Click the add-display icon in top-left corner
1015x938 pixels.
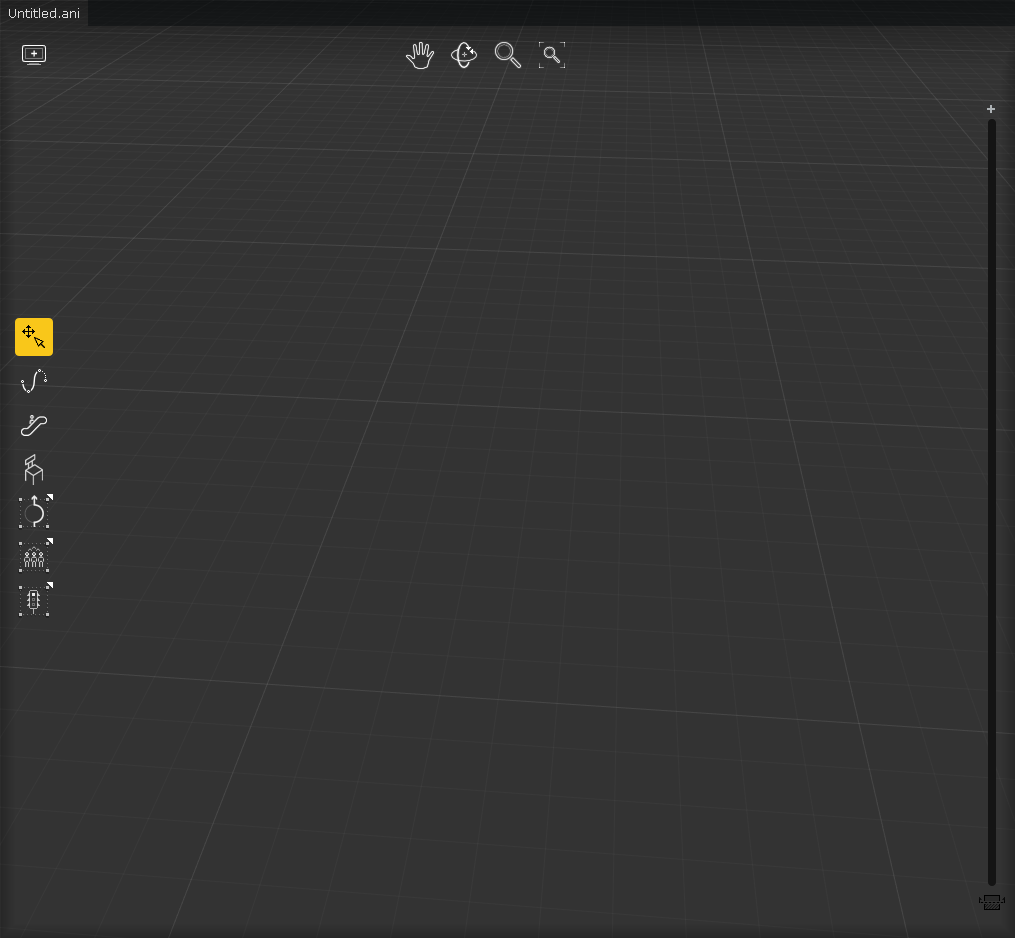(x=33, y=54)
